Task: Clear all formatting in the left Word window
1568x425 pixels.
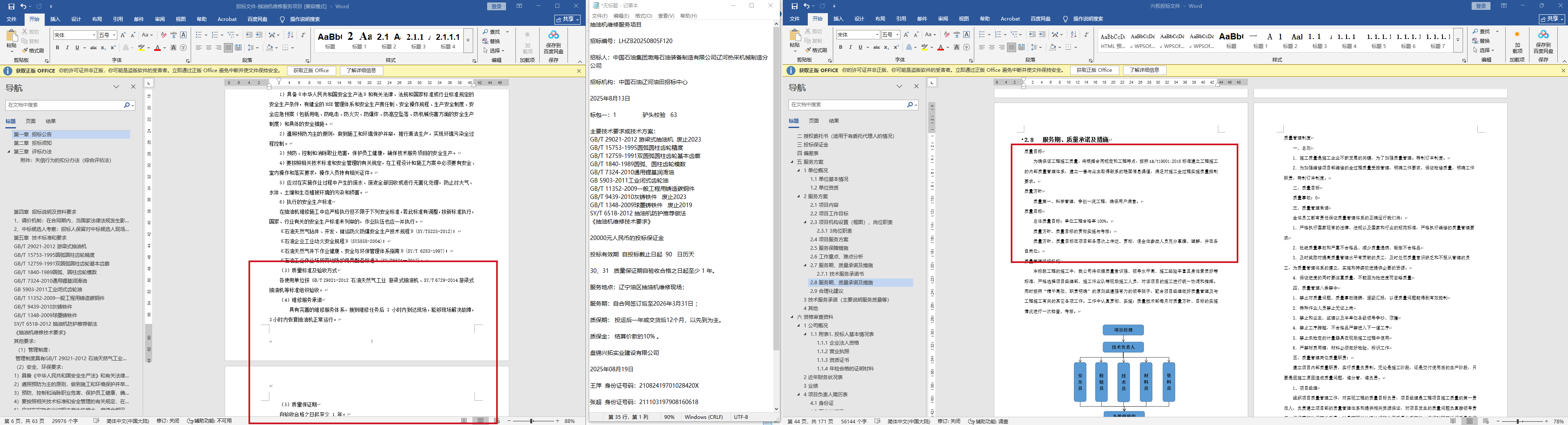Action: tap(164, 35)
